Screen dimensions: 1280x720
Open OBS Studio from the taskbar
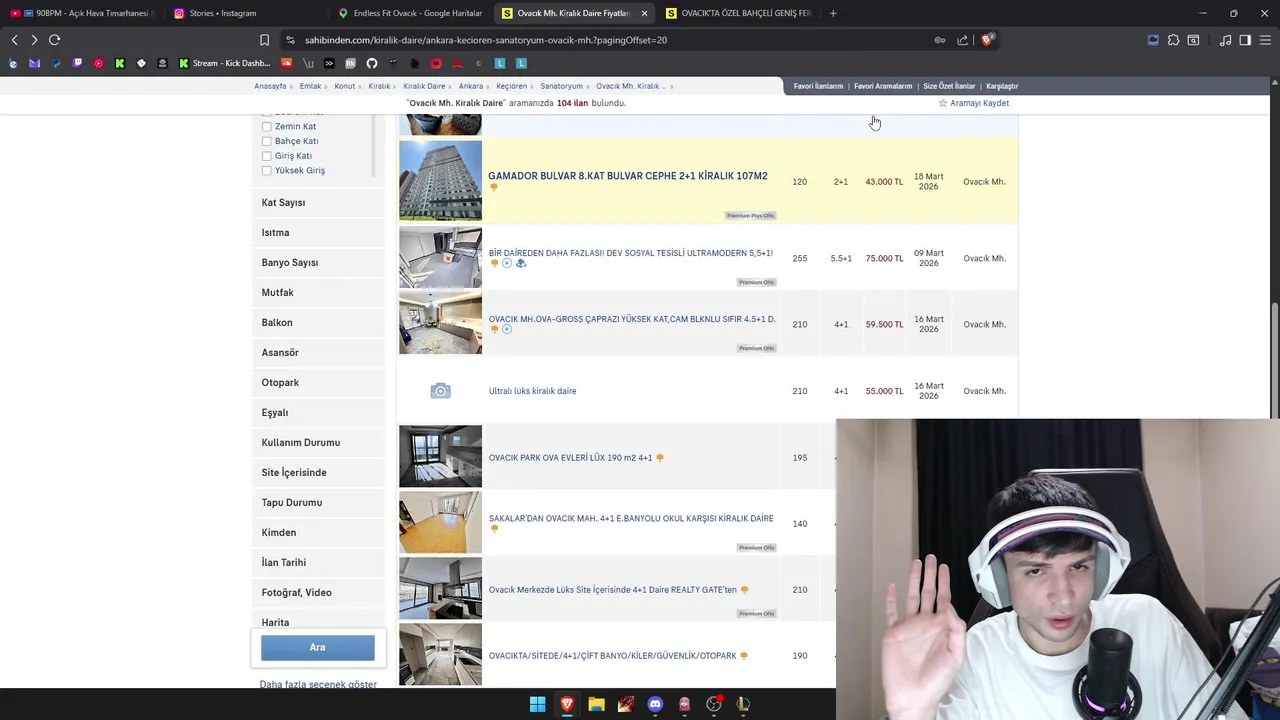714,704
